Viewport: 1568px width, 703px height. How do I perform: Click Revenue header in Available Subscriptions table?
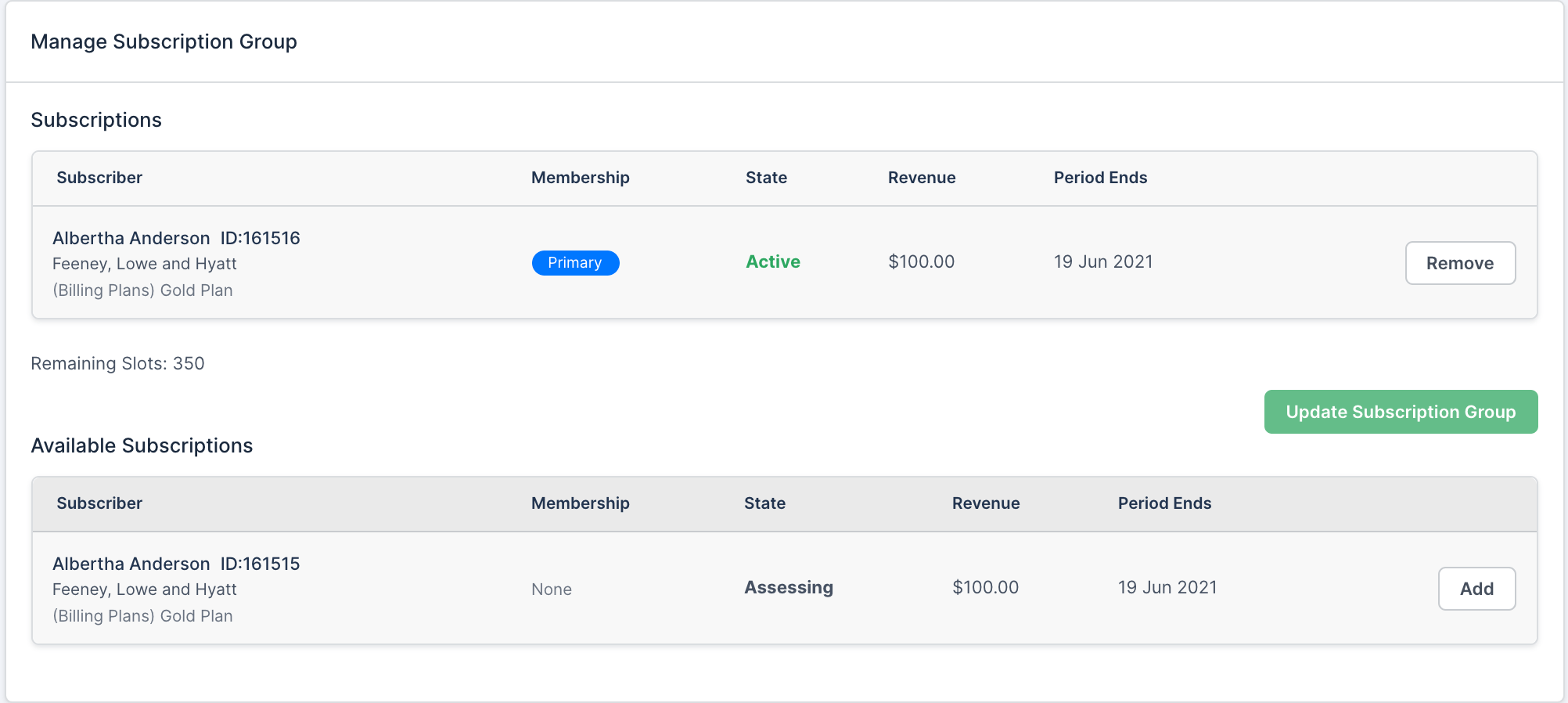(985, 503)
